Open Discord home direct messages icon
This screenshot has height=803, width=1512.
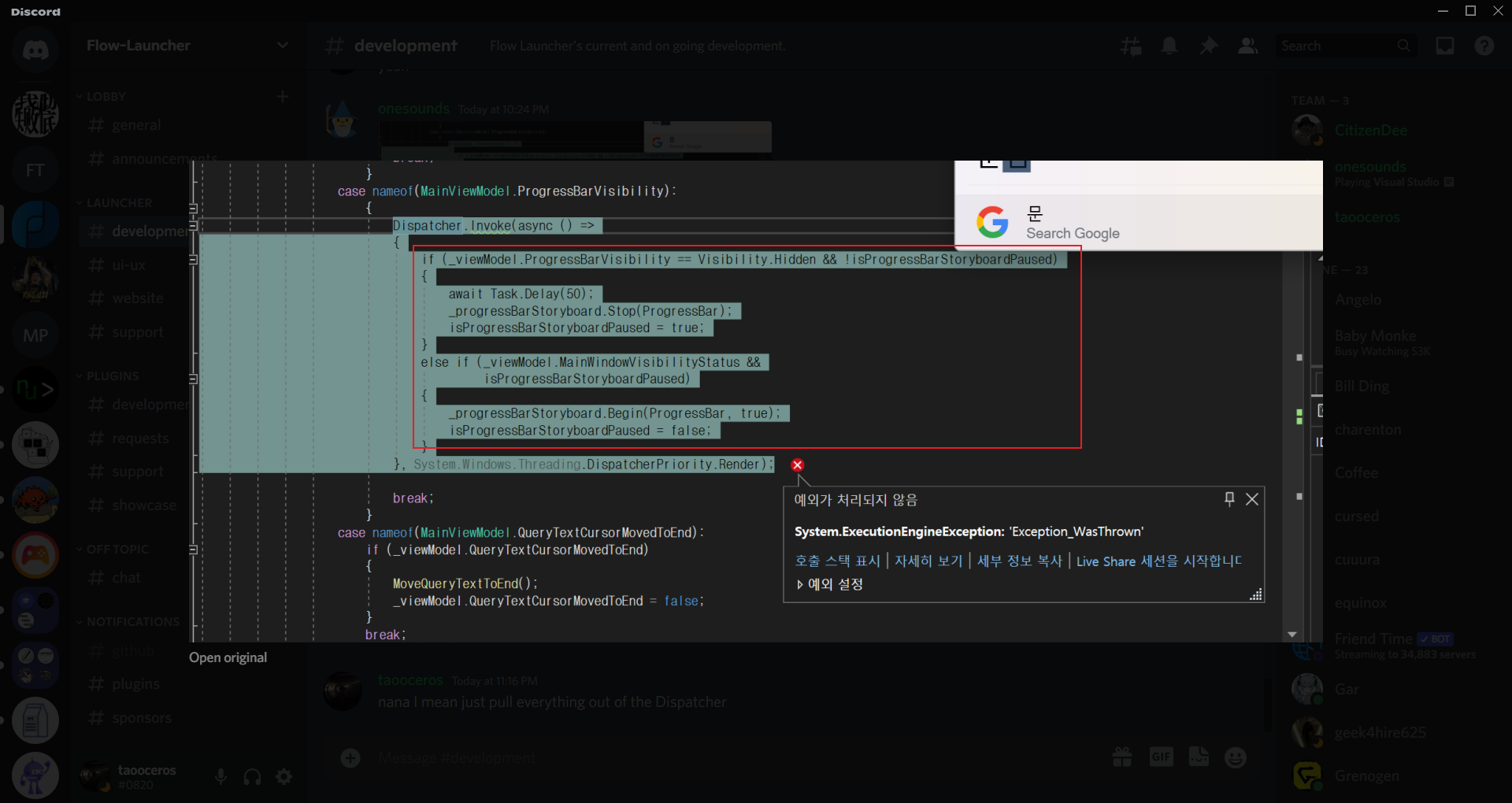(35, 49)
